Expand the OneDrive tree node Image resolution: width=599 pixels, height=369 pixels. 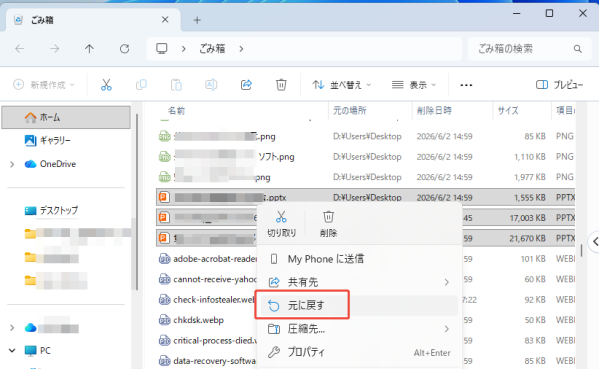12,164
